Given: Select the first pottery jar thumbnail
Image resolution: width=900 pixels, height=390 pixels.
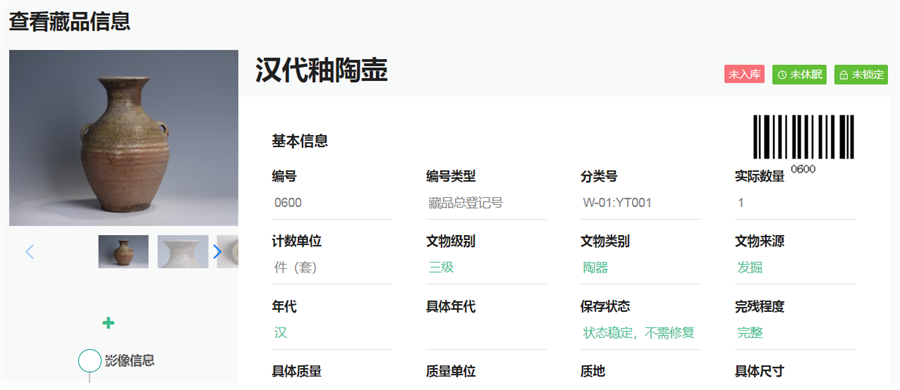Looking at the screenshot, I should pyautogui.click(x=123, y=252).
